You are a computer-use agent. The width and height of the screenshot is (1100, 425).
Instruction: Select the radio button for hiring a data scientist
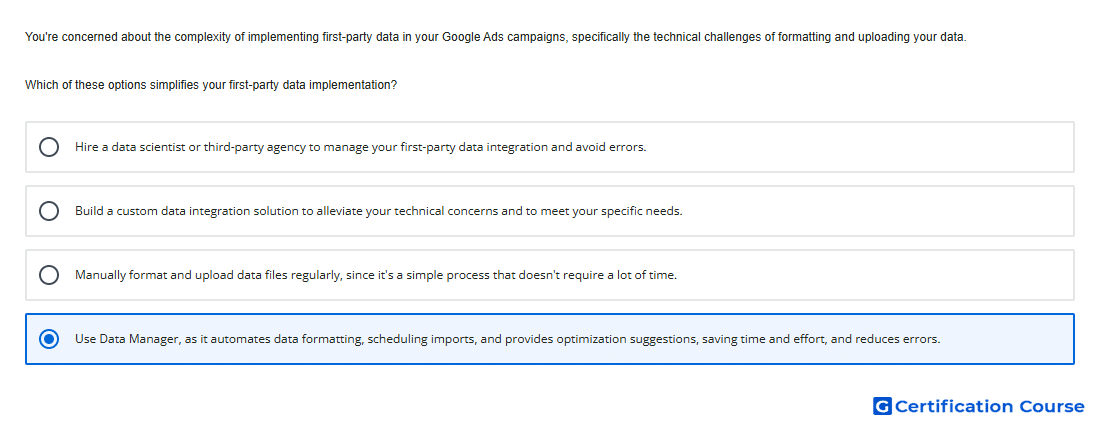pyautogui.click(x=48, y=147)
